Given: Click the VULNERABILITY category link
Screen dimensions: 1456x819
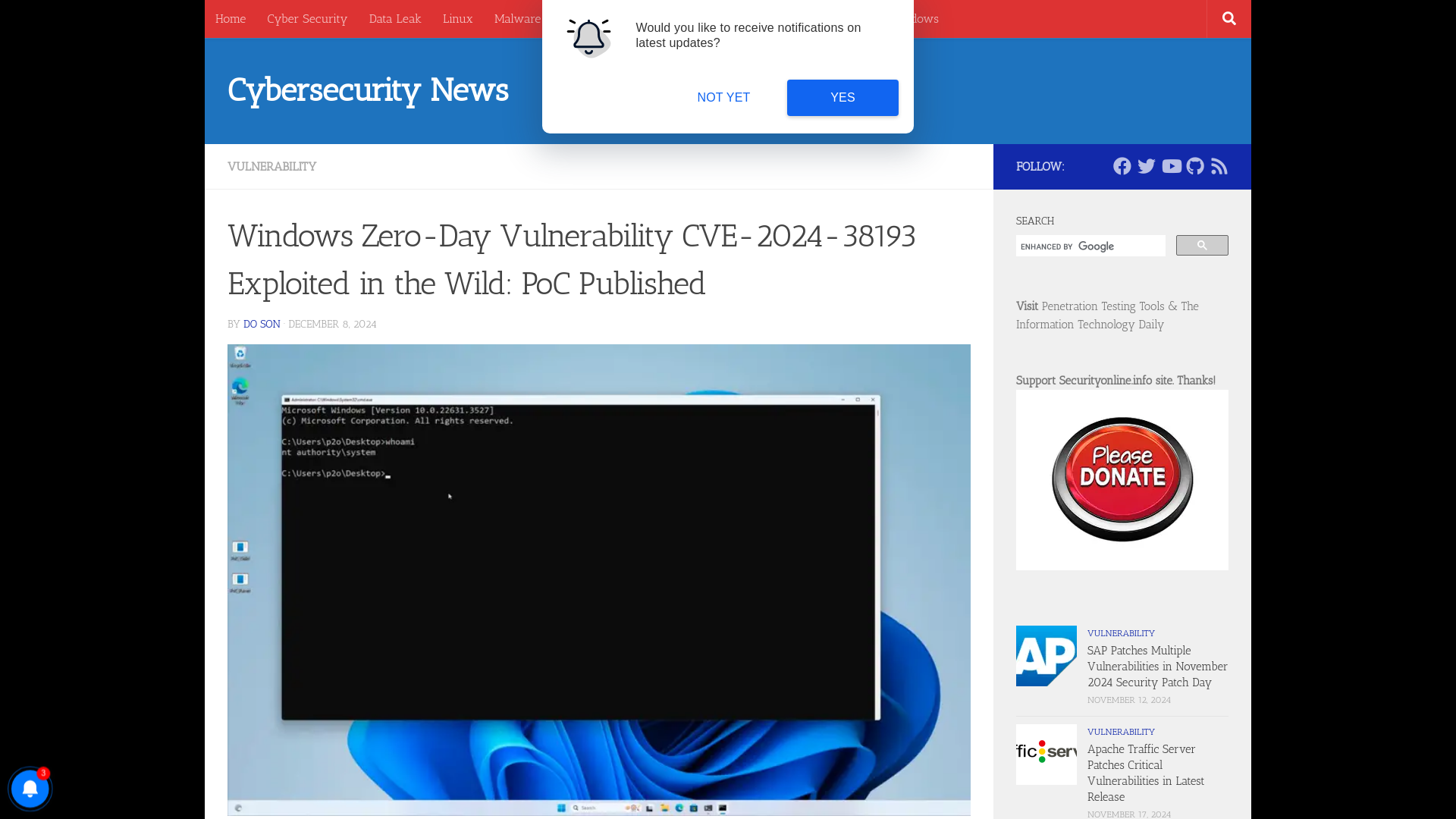Looking at the screenshot, I should tap(272, 166).
